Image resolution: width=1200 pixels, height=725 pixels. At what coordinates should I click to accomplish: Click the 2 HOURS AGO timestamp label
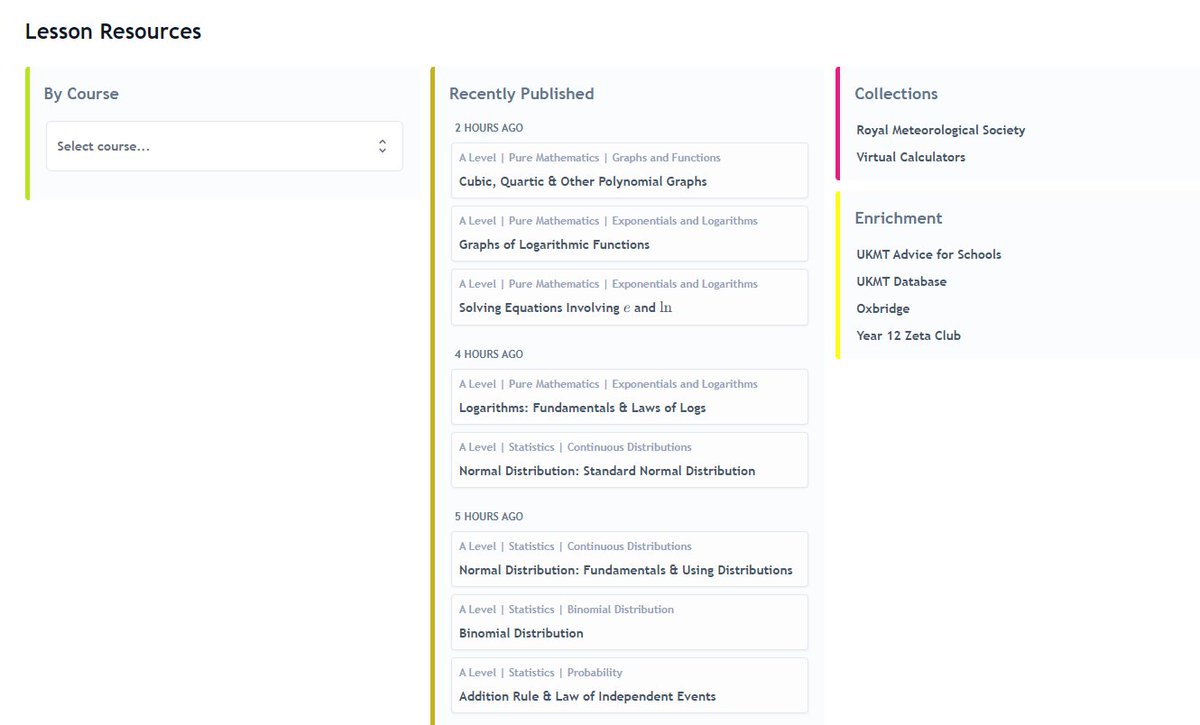(x=488, y=128)
